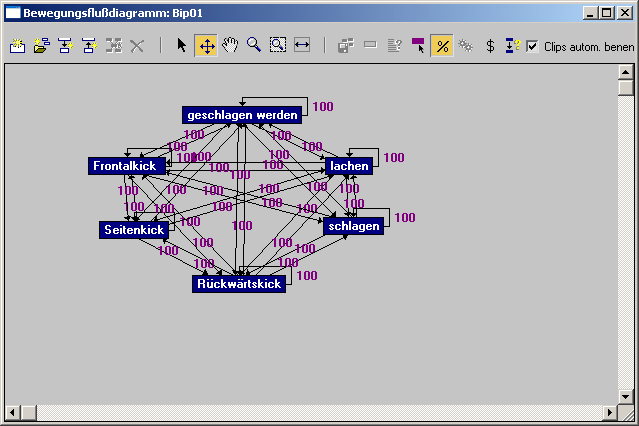Select Create Transition From-To tool
Image resolution: width=639 pixels, height=426 pixels.
pyautogui.click(x=65, y=45)
